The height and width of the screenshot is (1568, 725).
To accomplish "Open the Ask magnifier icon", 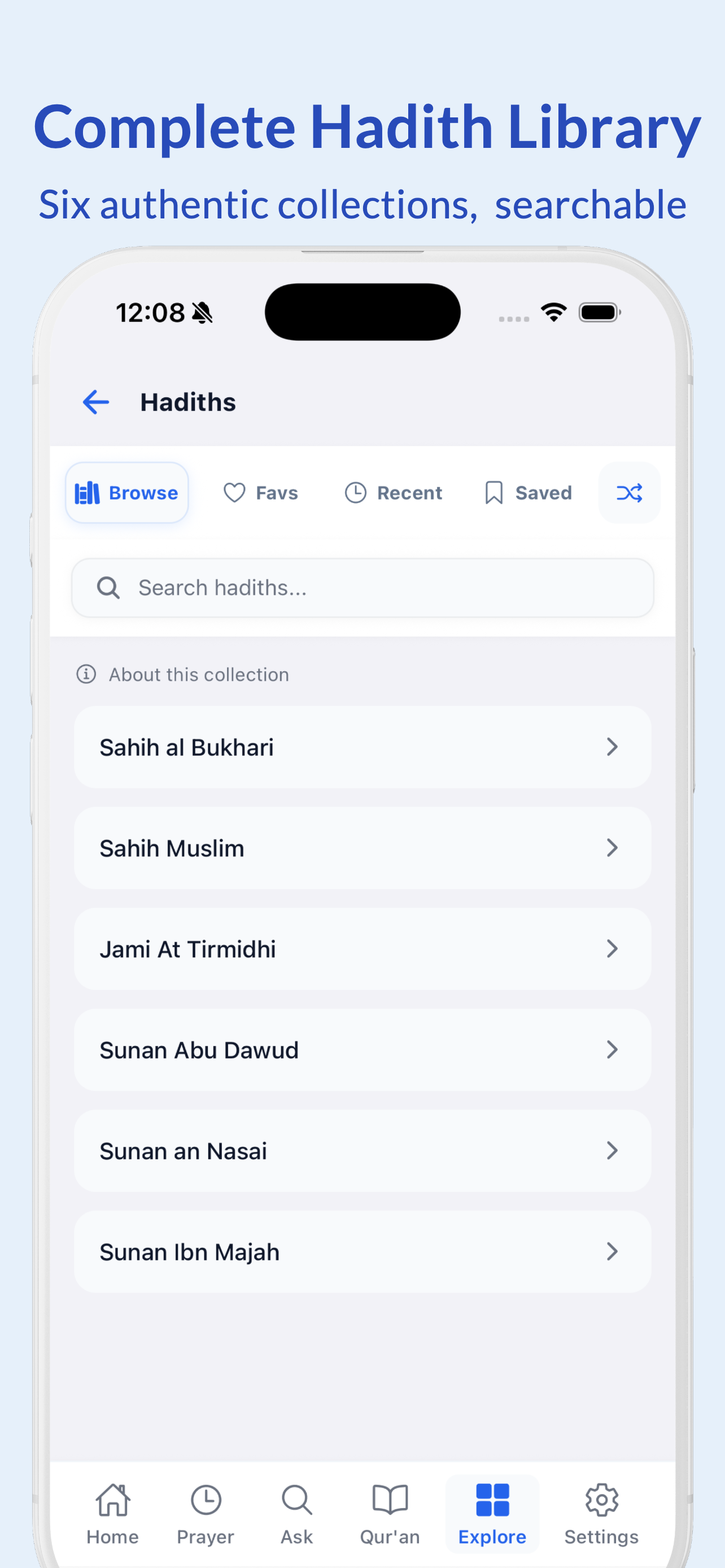I will tap(296, 1499).
